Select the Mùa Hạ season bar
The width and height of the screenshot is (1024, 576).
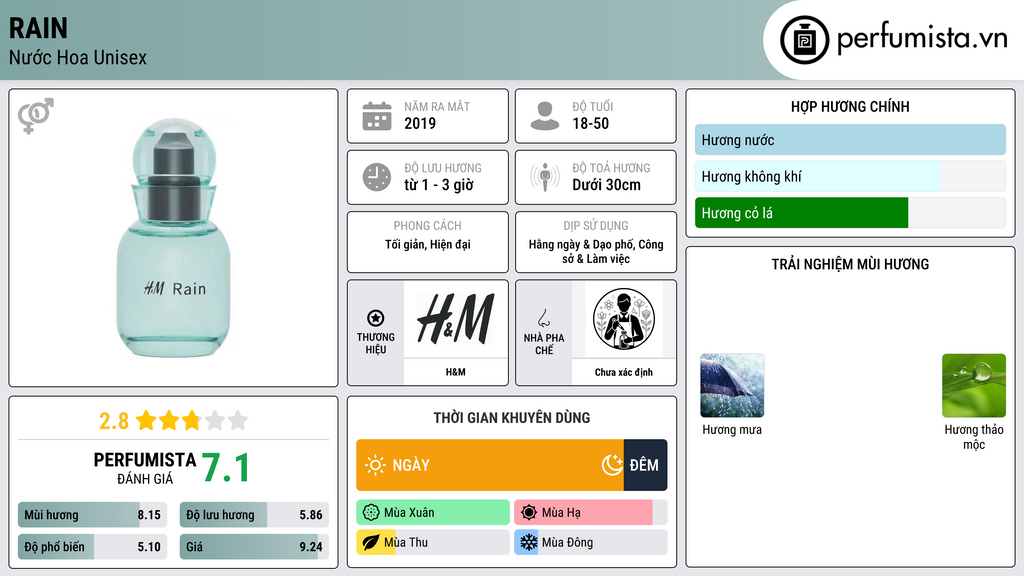pyautogui.click(x=590, y=512)
